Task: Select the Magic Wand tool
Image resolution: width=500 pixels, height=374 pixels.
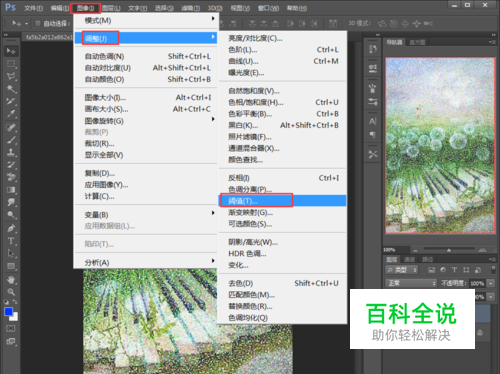Action: (11, 89)
